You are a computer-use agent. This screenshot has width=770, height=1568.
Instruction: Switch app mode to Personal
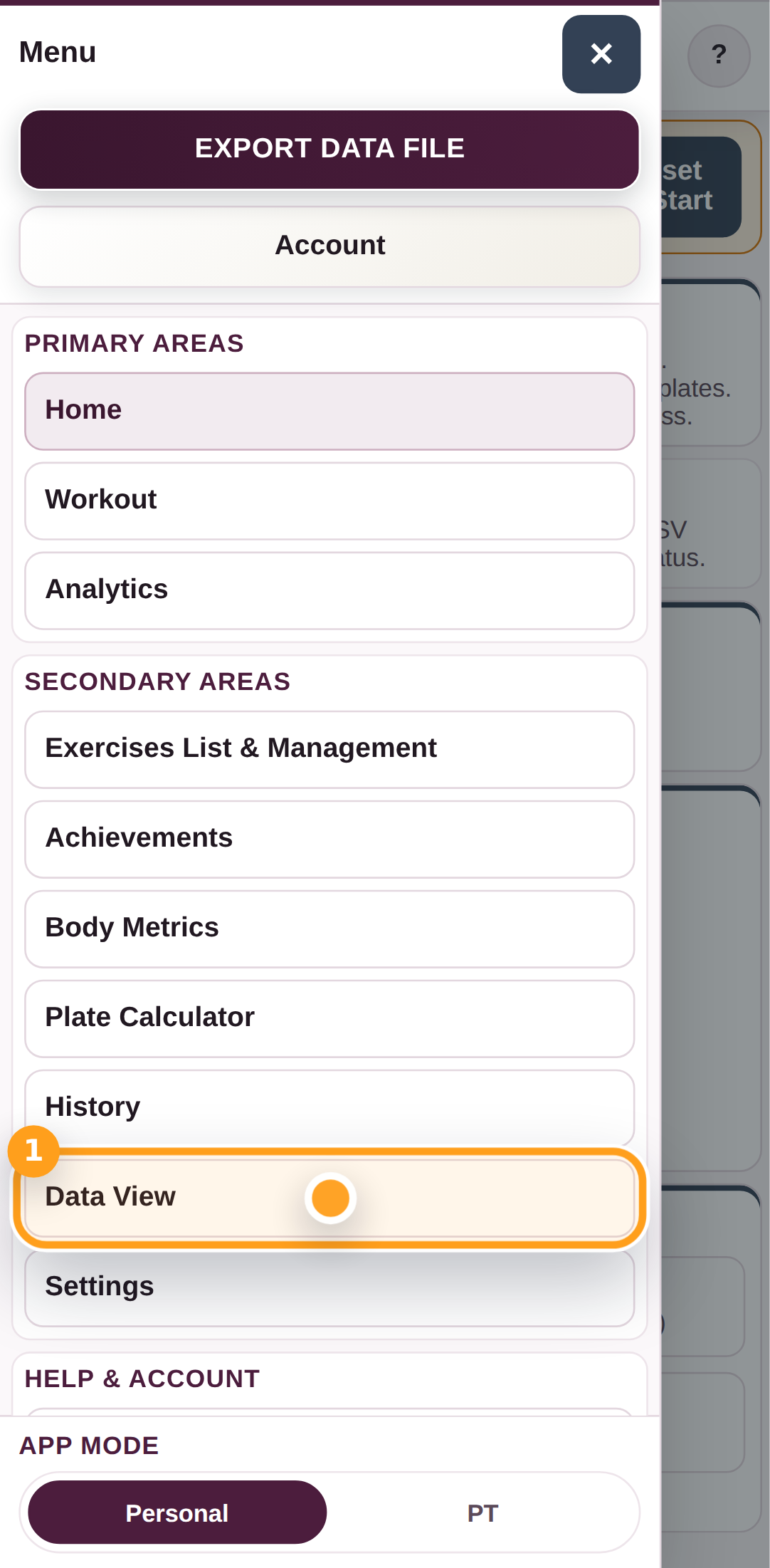point(177,1512)
